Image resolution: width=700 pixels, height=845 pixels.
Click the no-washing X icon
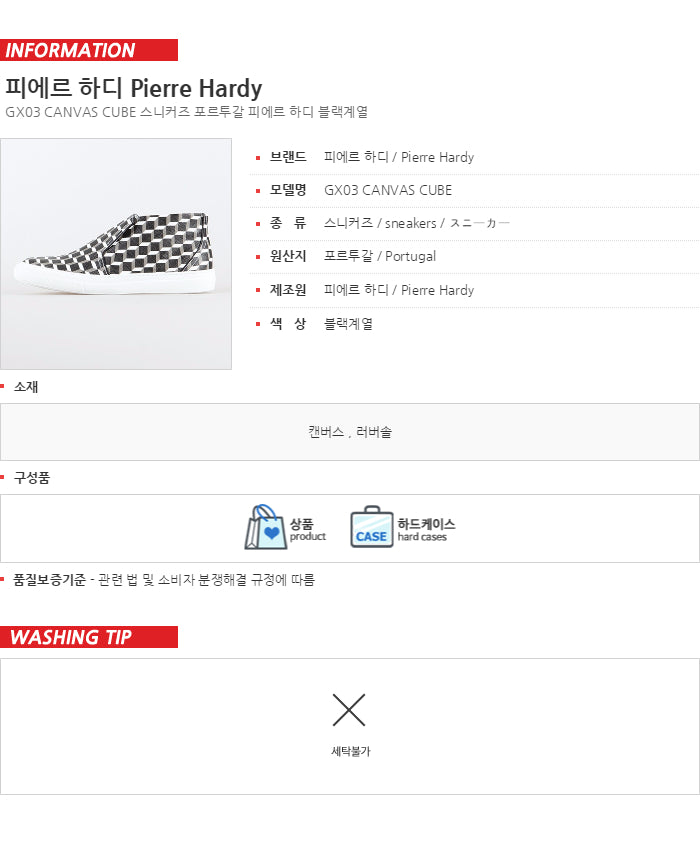(349, 710)
